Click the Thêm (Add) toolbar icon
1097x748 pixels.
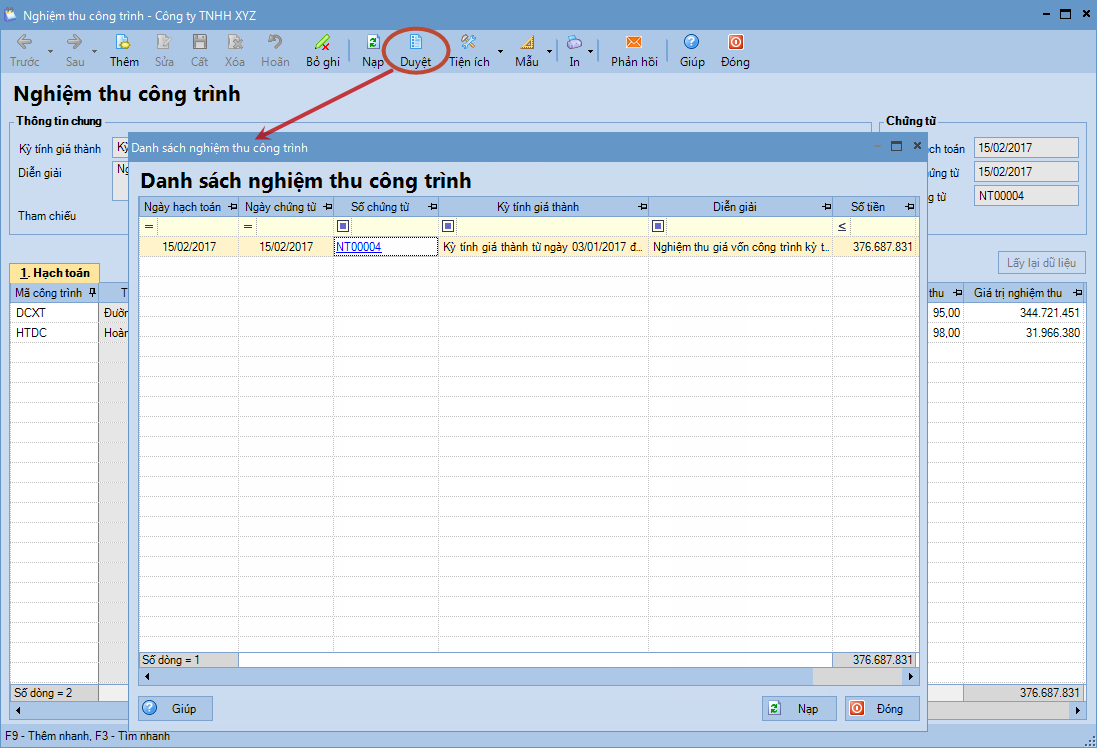124,43
